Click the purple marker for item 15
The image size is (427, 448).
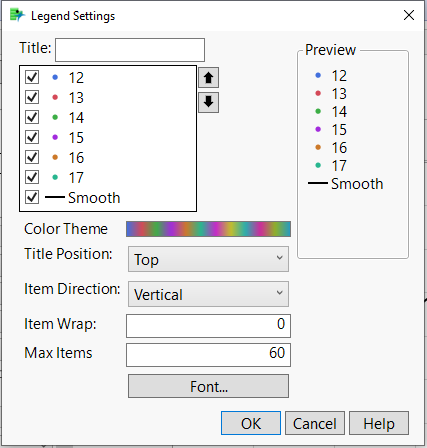pyautogui.click(x=55, y=137)
